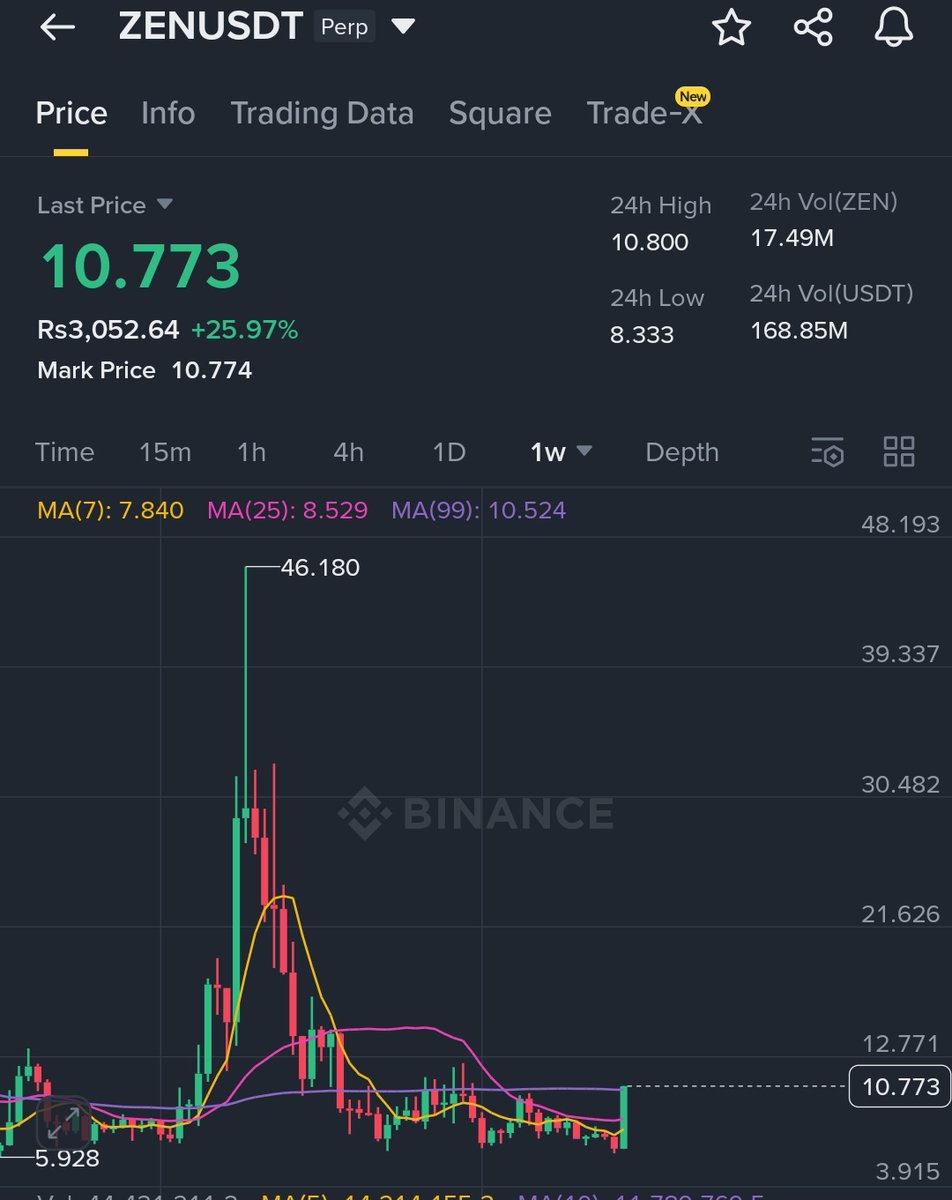Tap the 39.337 price axis label
Image resolution: width=952 pixels, height=1200 pixels.
(x=900, y=654)
